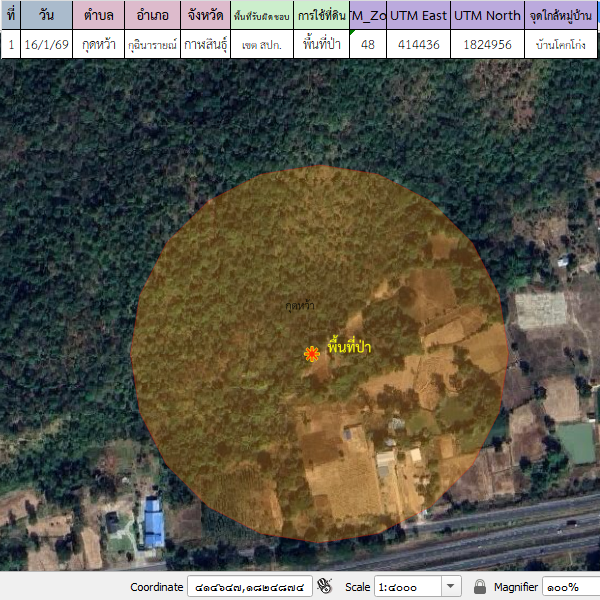Screen dimensions: 600x600
Task: Click the จังหวัด column header
Action: coord(206,15)
